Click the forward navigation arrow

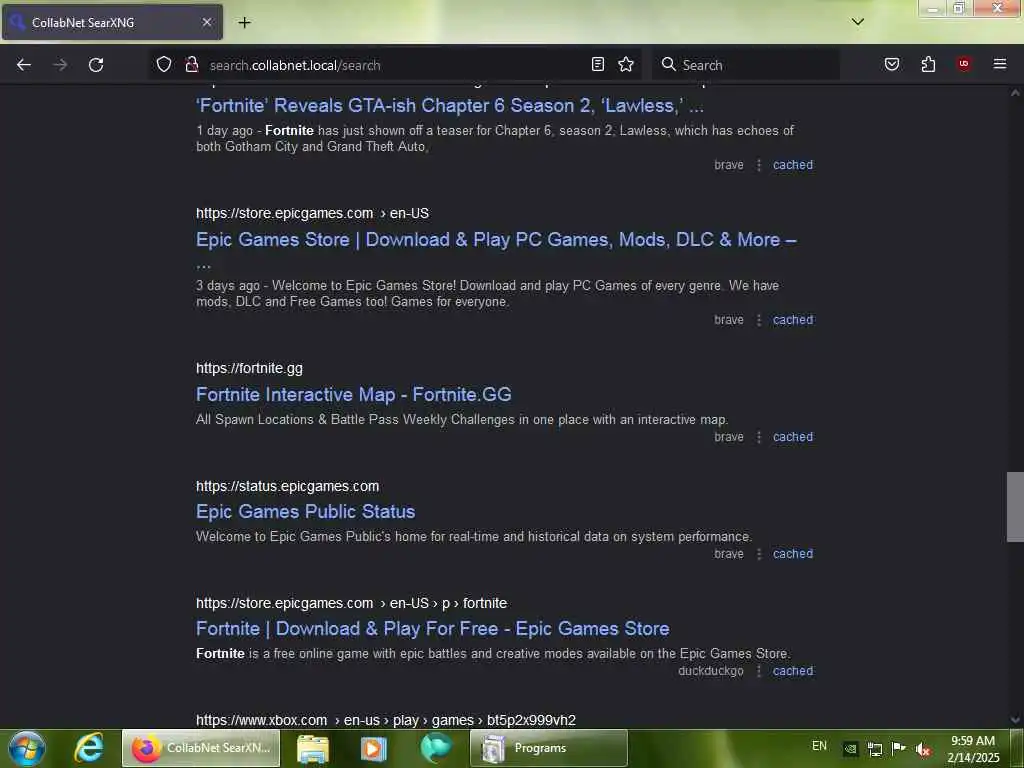coord(60,65)
